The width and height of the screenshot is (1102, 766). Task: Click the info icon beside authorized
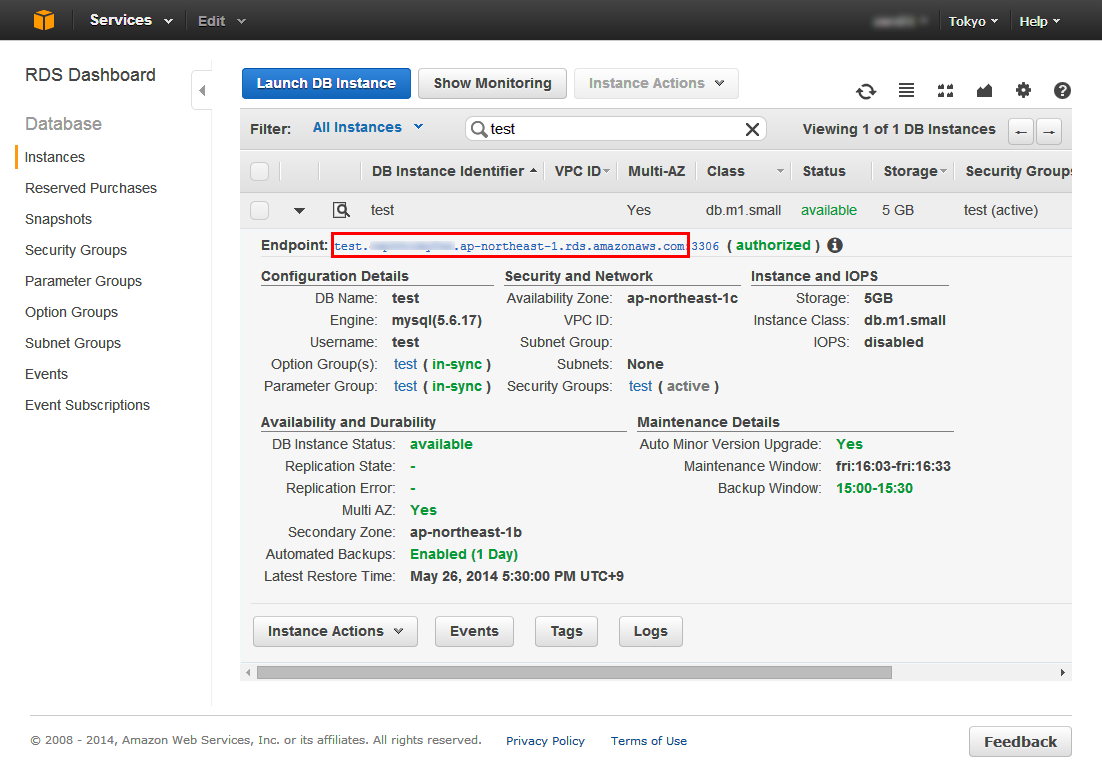pyautogui.click(x=835, y=245)
